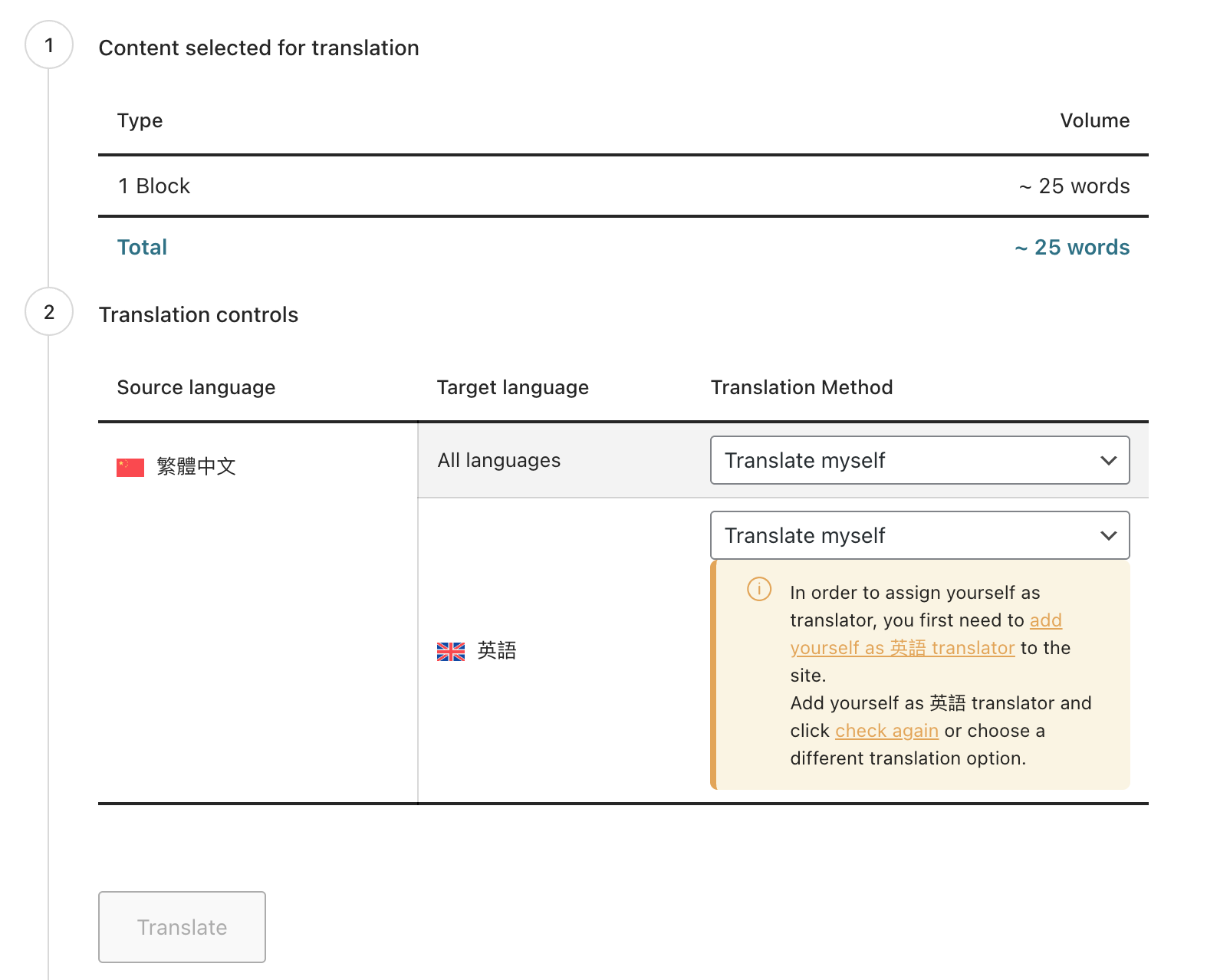This screenshot has height=980, width=1207.
Task: Click the step 1 circle marker
Action: pos(49,45)
